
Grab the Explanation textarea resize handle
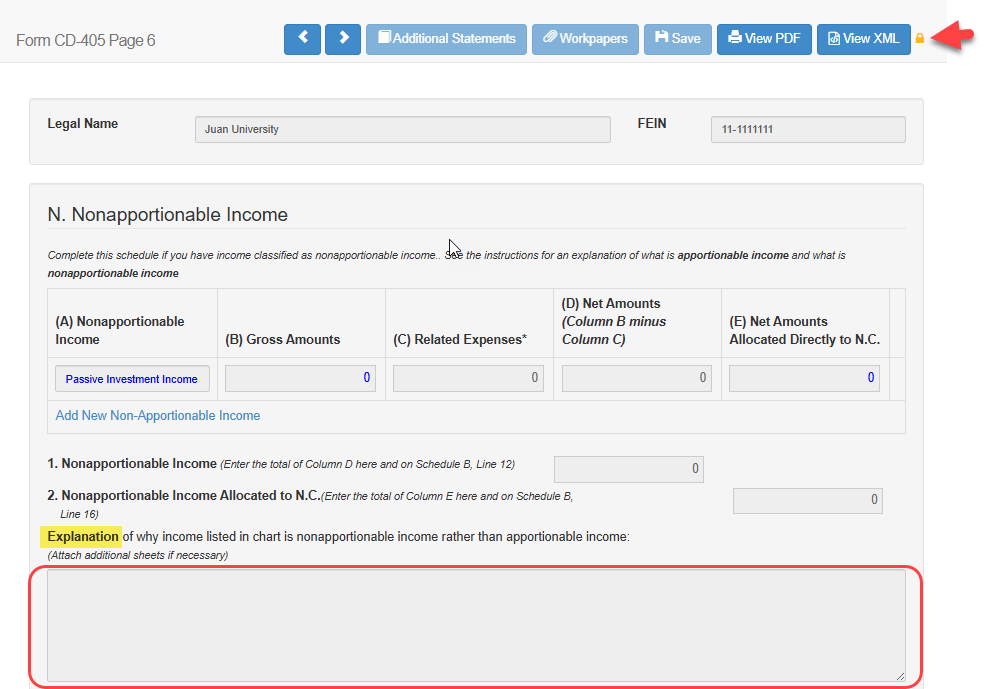pyautogui.click(x=900, y=677)
